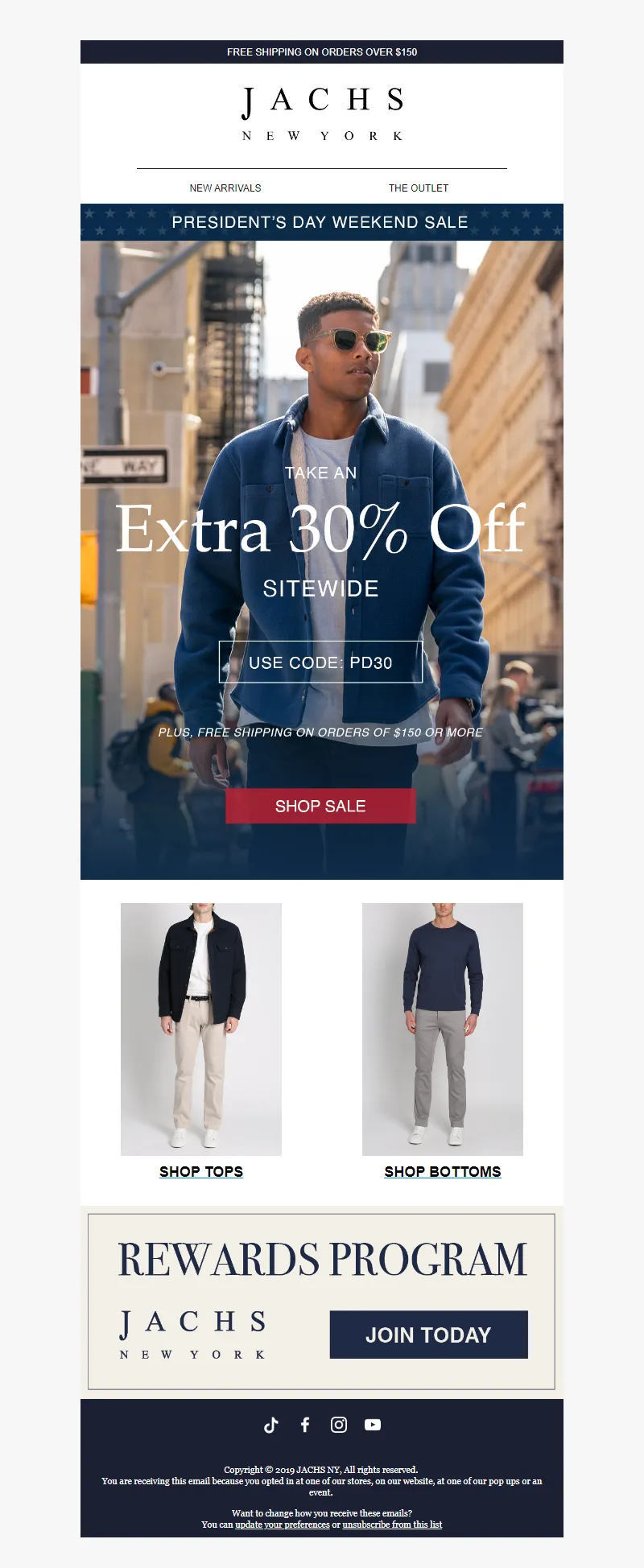Follow the Shop Tops link
The image size is (644, 1568).
pos(201,1171)
